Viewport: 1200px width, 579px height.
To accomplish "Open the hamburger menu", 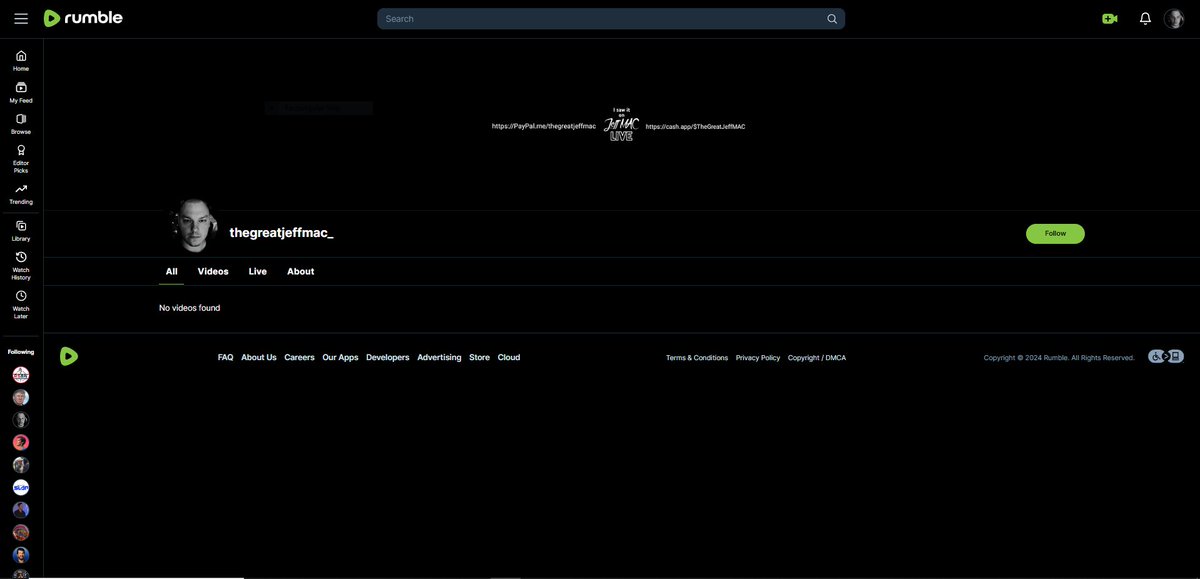I will pos(21,18).
